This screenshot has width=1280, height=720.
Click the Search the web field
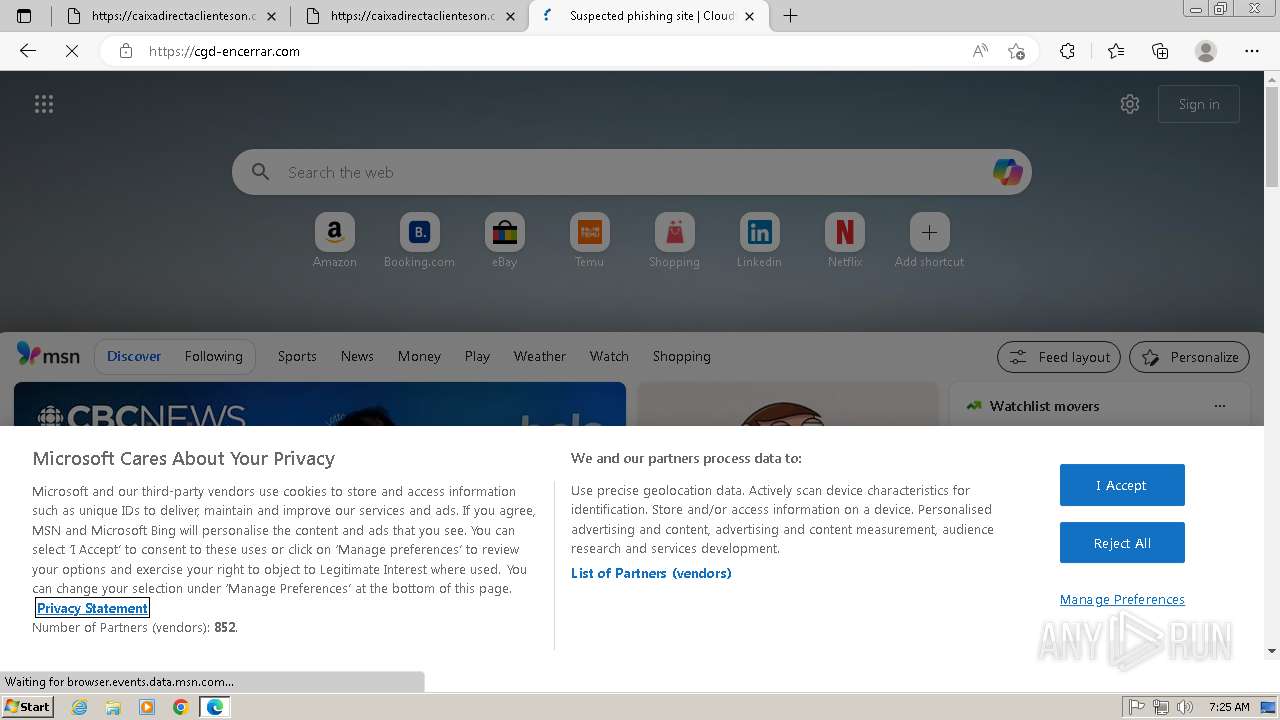(x=632, y=172)
